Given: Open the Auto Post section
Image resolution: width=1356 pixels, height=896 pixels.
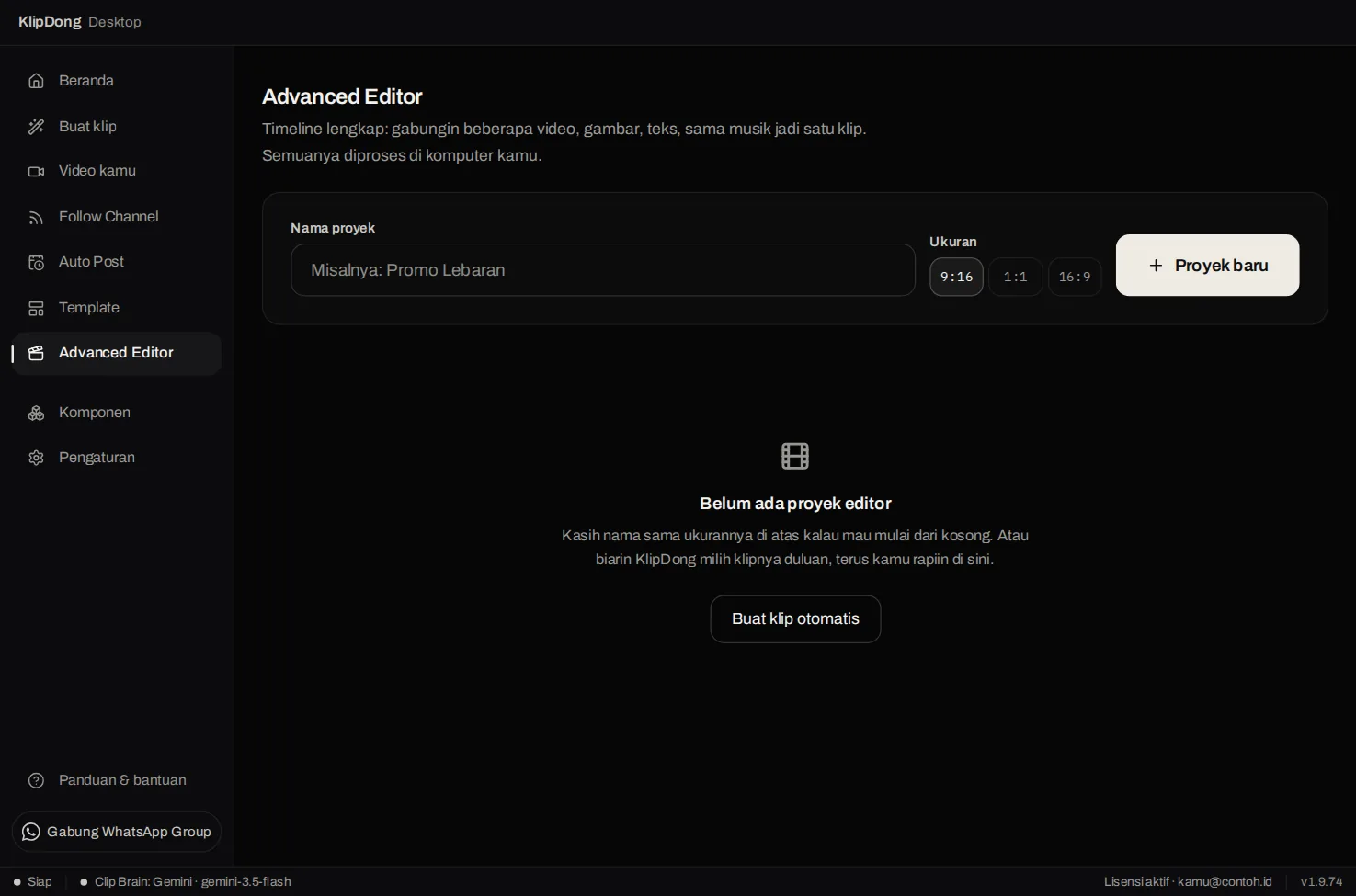Looking at the screenshot, I should 117,262.
